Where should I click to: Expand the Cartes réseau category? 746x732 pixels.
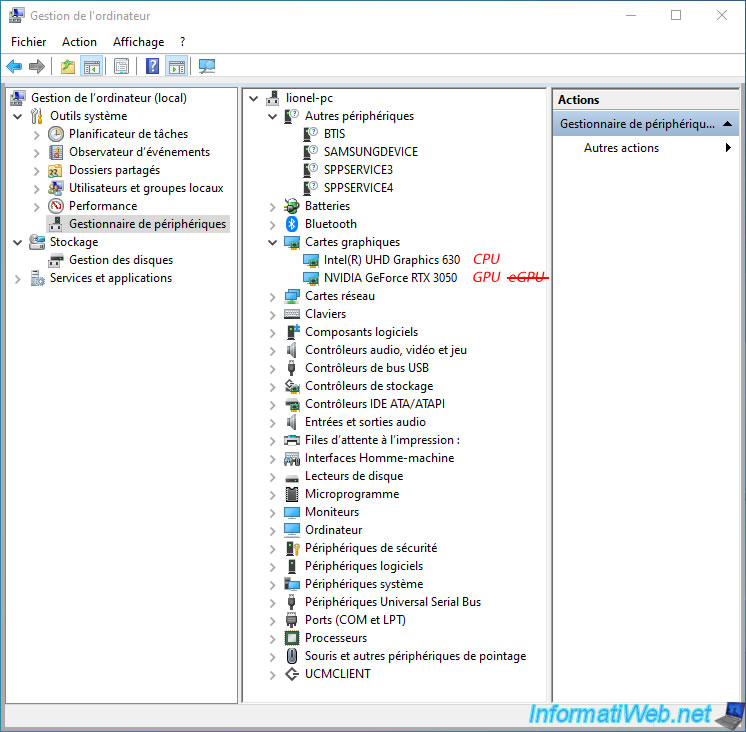pos(272,297)
